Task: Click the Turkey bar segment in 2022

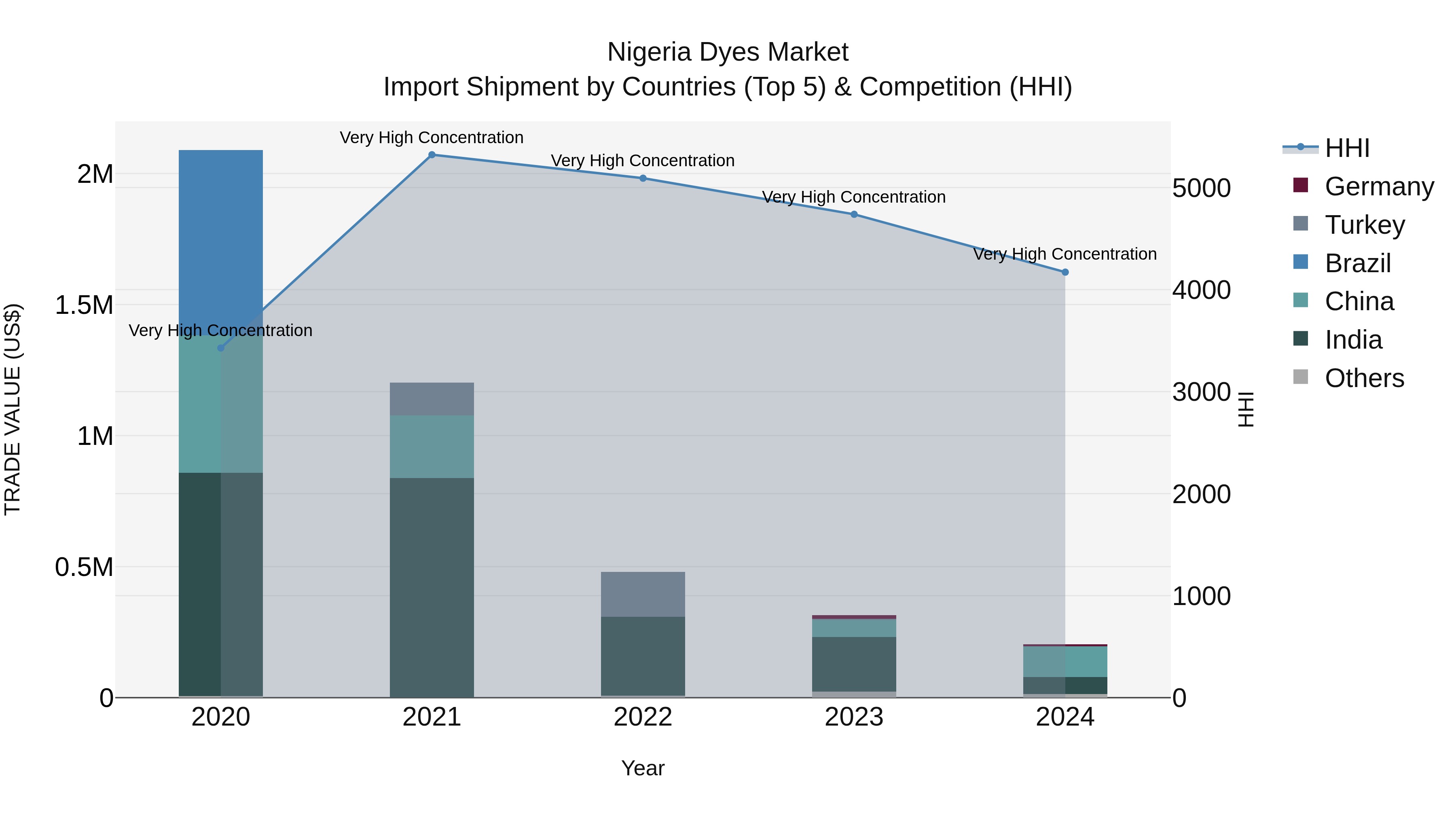Action: point(643,594)
